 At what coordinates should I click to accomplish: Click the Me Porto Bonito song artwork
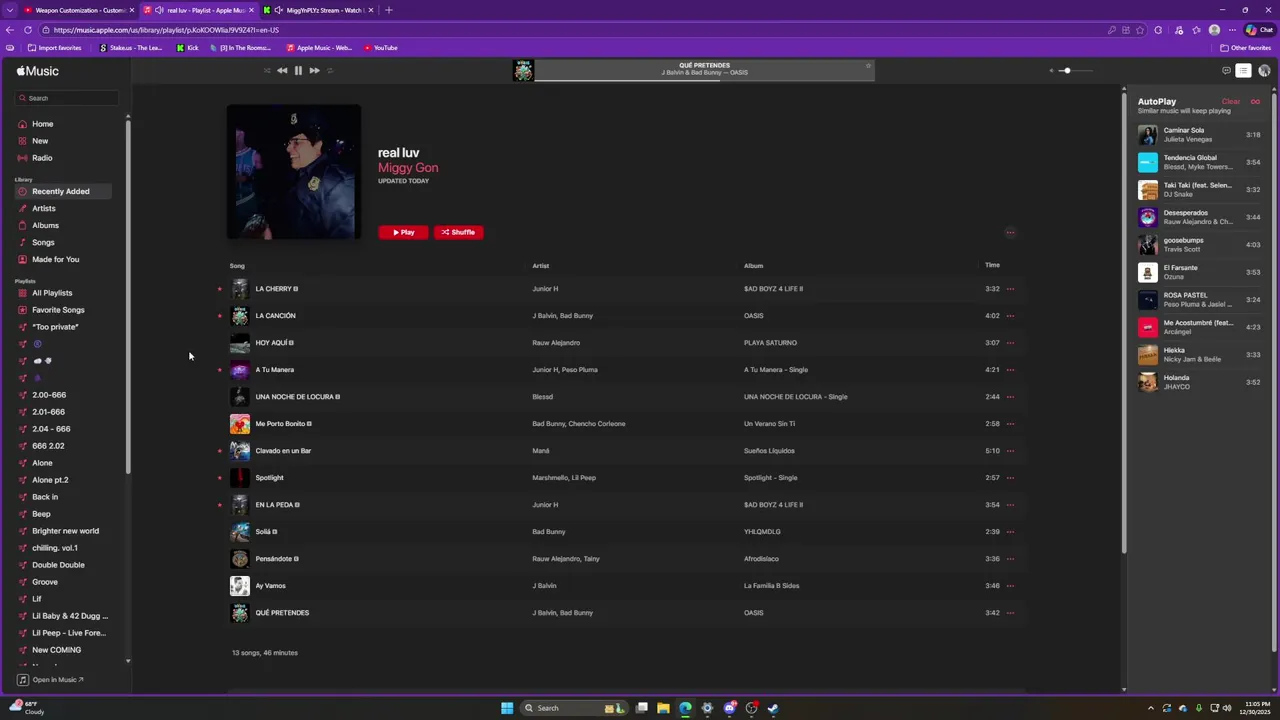(x=239, y=424)
